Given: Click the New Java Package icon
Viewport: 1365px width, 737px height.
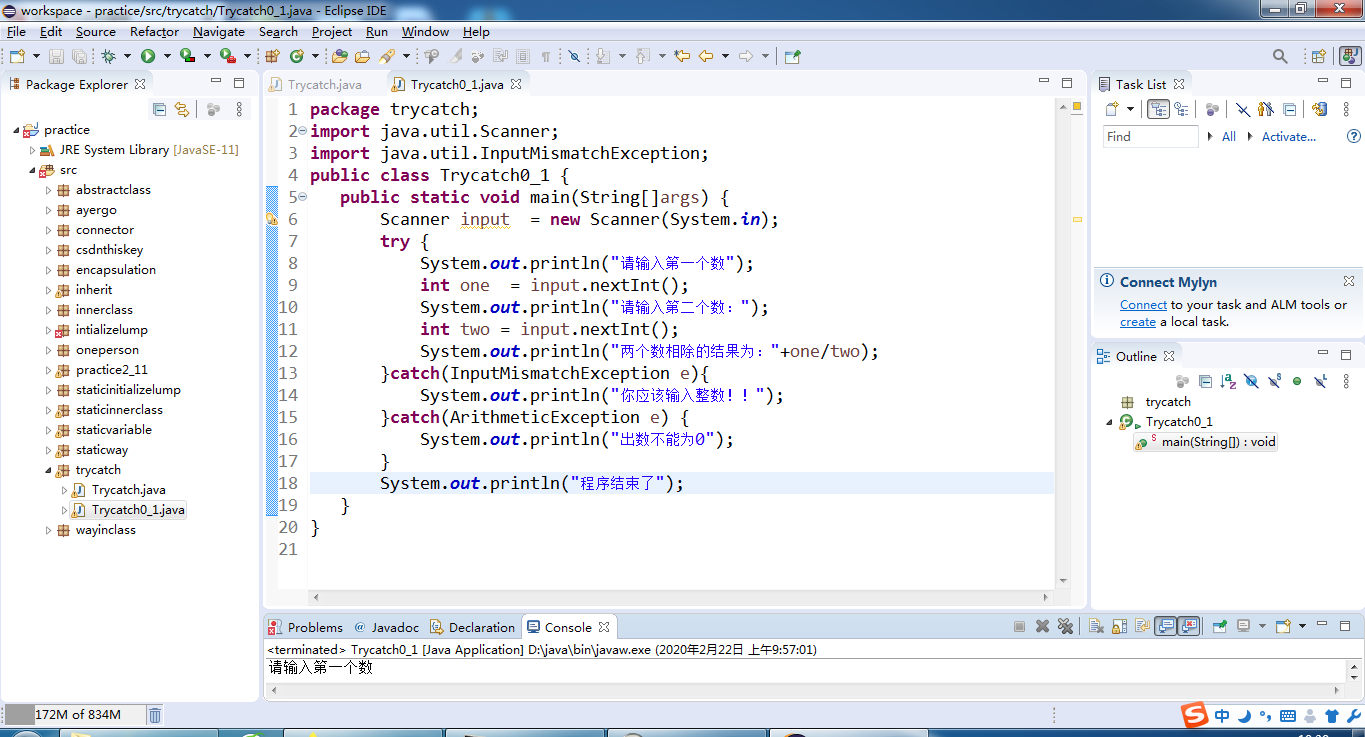Looking at the screenshot, I should coord(272,56).
